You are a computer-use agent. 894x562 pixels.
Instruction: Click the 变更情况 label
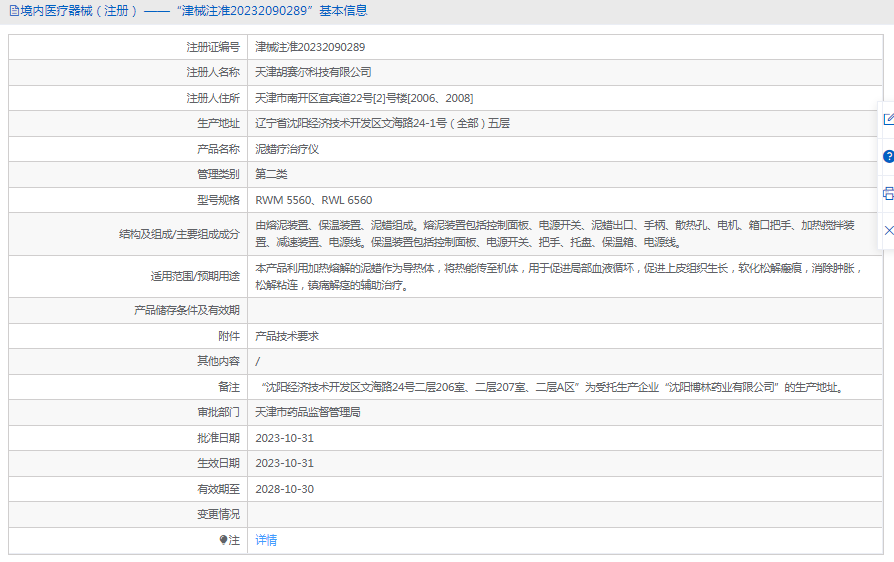218,514
